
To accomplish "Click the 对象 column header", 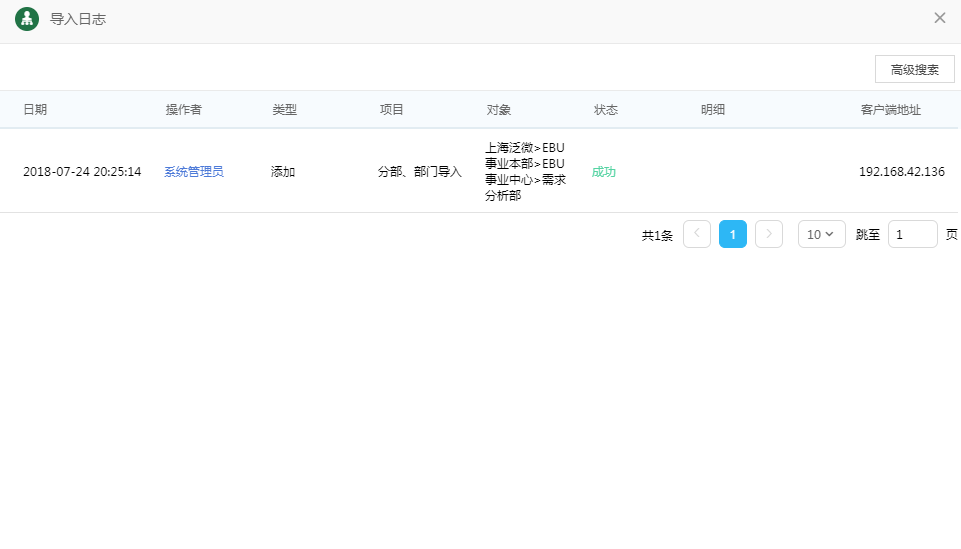I will 499,110.
